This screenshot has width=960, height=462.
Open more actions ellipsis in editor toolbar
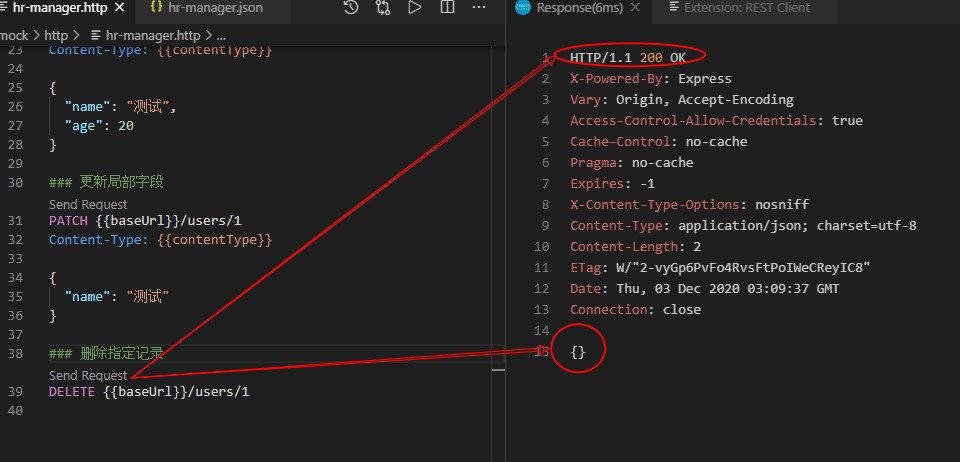click(x=477, y=8)
